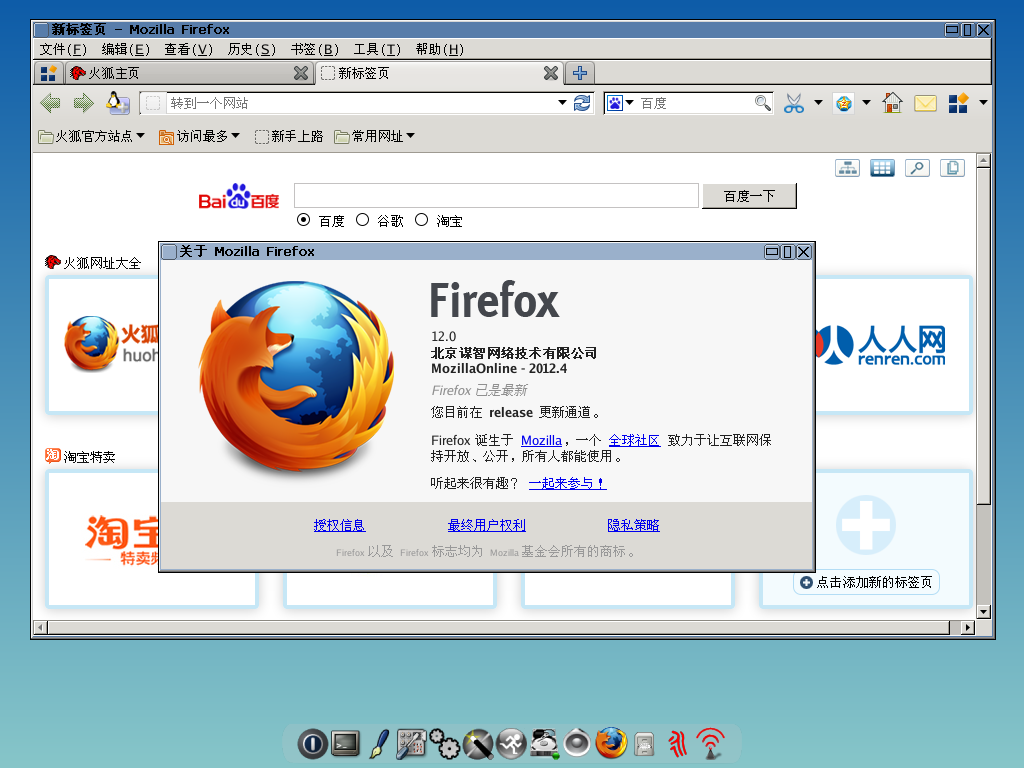Open the 全球社区 link

click(x=634, y=440)
